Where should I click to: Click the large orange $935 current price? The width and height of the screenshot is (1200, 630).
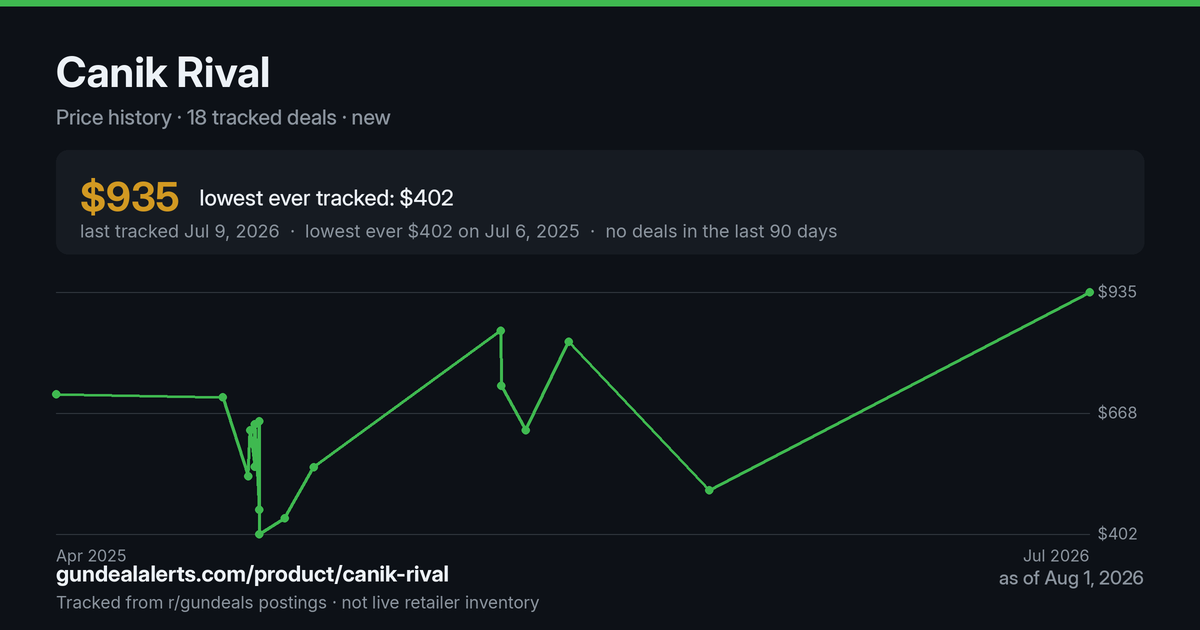(x=129, y=197)
